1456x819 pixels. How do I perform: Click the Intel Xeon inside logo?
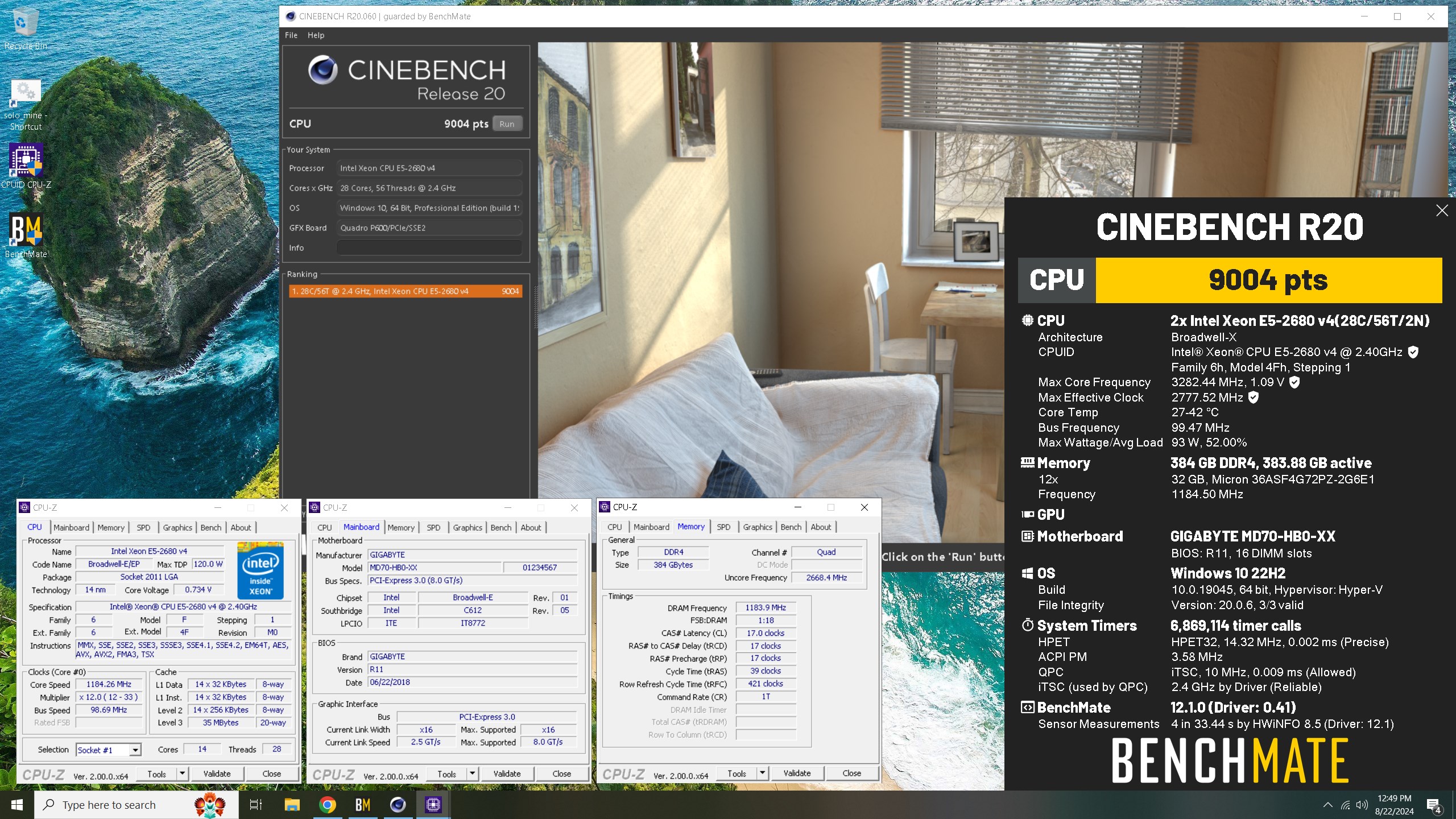tap(260, 570)
